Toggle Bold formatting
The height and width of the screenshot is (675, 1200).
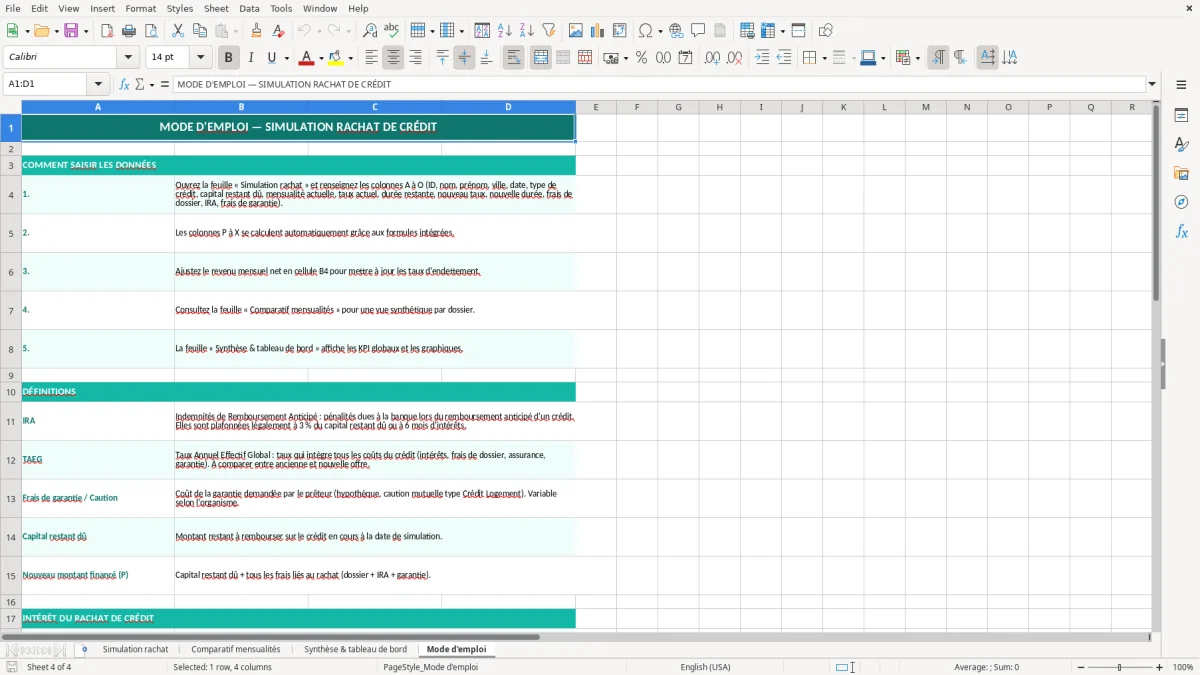(228, 58)
